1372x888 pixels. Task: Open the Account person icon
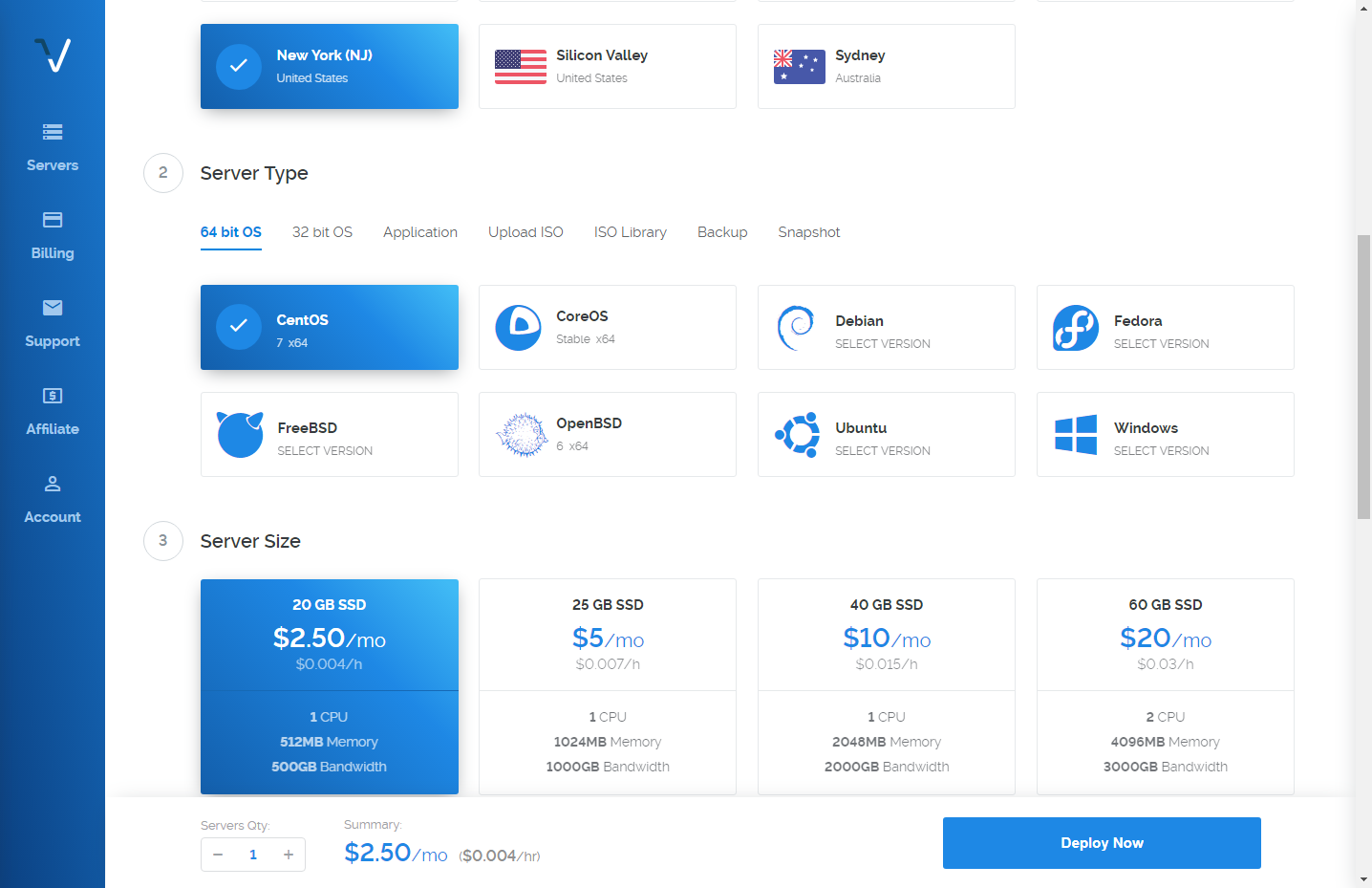click(x=53, y=484)
